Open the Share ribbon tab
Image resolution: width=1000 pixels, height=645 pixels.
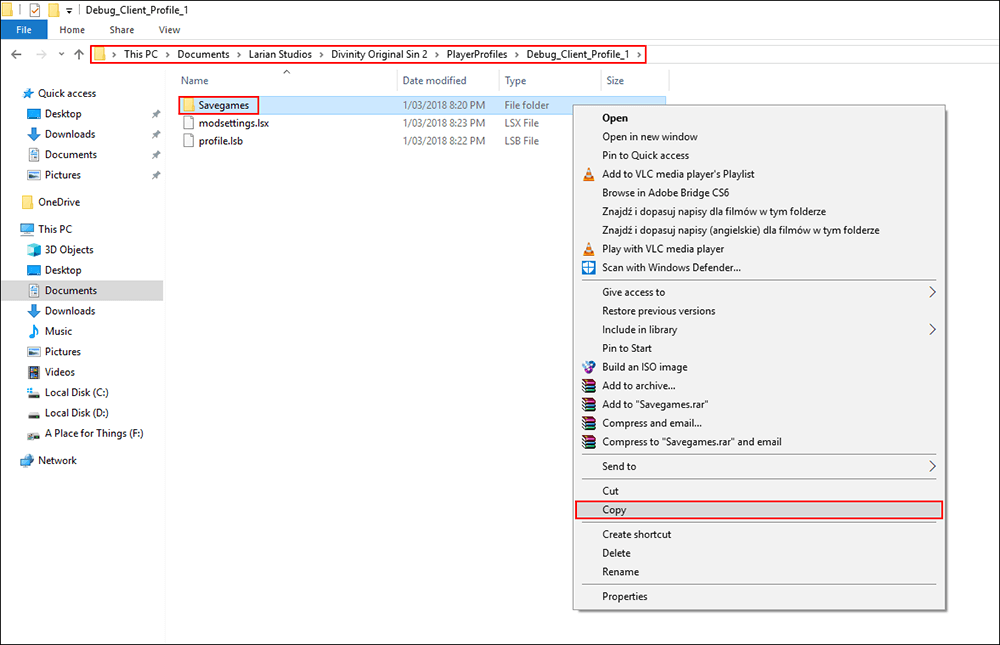pos(122,29)
